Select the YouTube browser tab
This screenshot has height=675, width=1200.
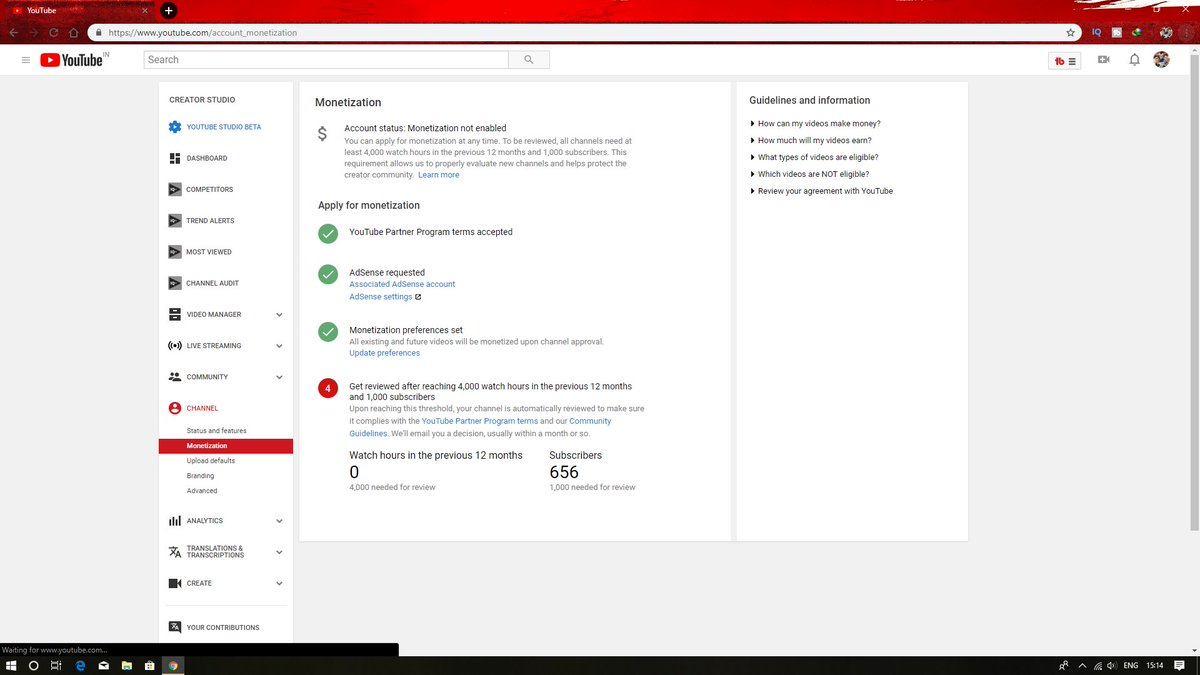78,10
